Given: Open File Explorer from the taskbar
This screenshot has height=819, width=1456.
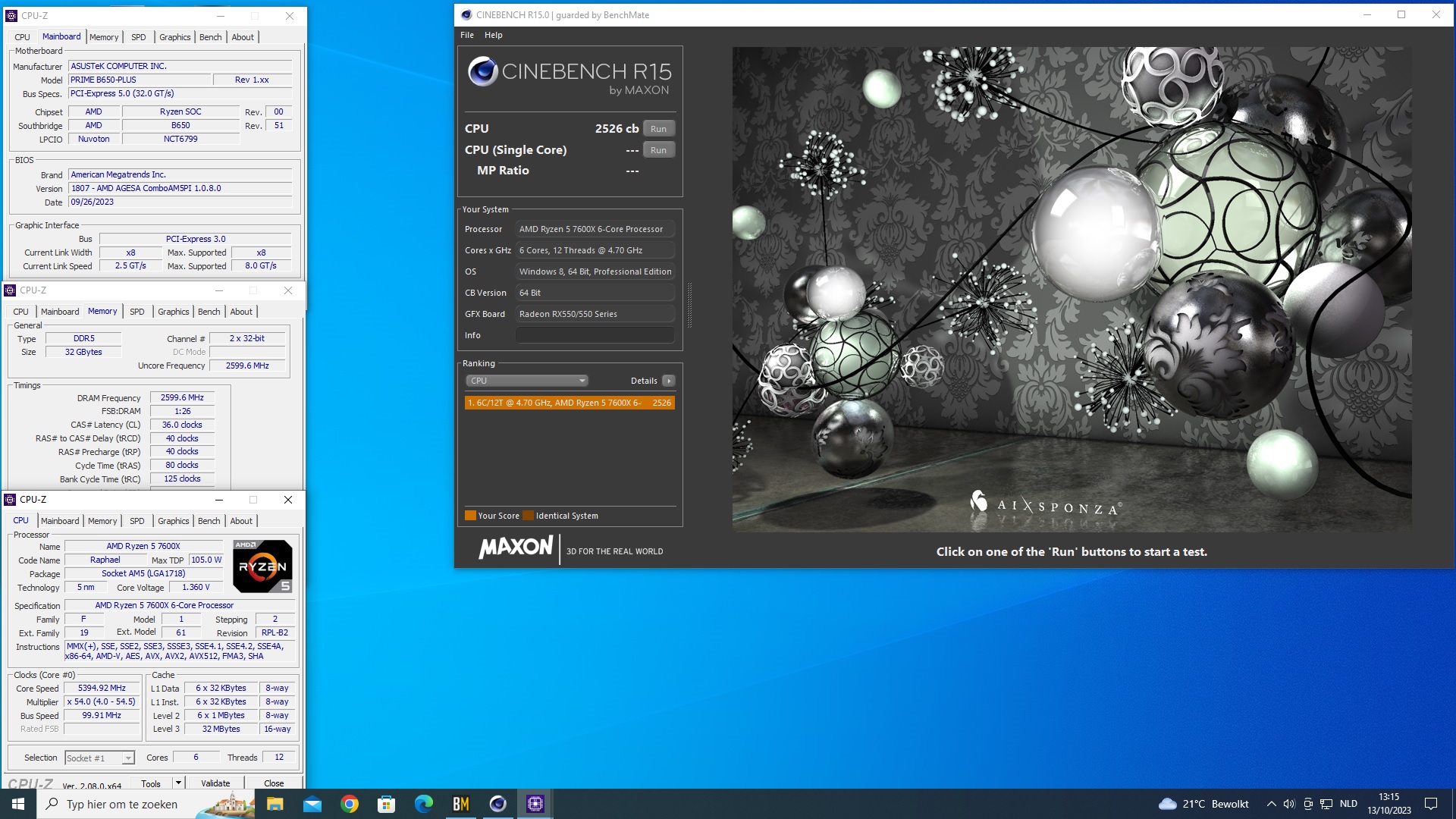Looking at the screenshot, I should [275, 804].
